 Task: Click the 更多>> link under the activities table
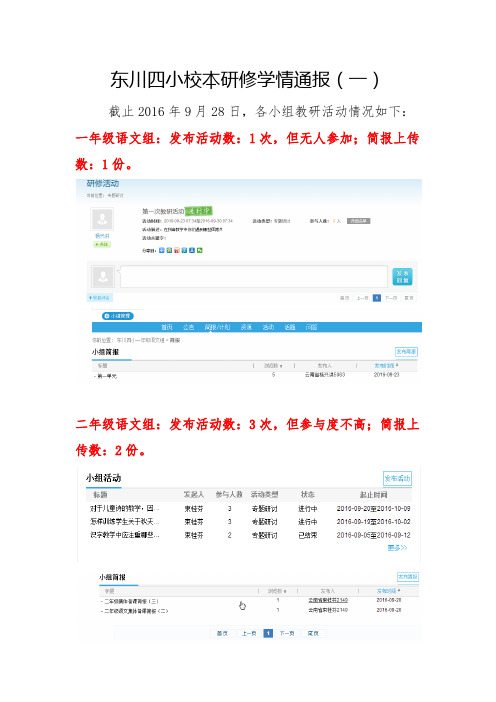[x=398, y=548]
